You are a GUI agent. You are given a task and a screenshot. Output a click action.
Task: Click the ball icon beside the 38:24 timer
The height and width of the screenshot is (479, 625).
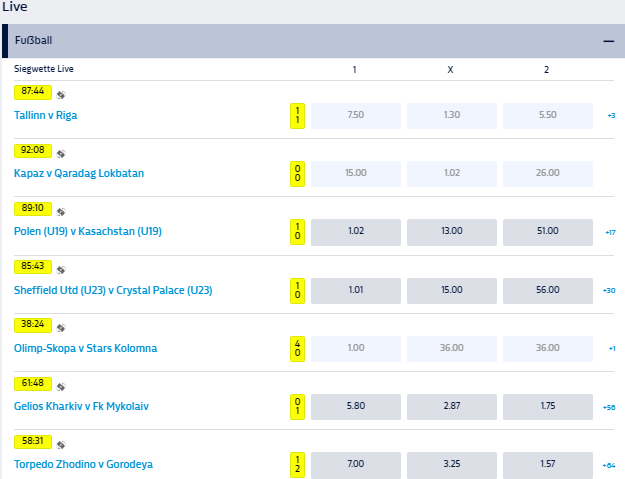(x=61, y=328)
